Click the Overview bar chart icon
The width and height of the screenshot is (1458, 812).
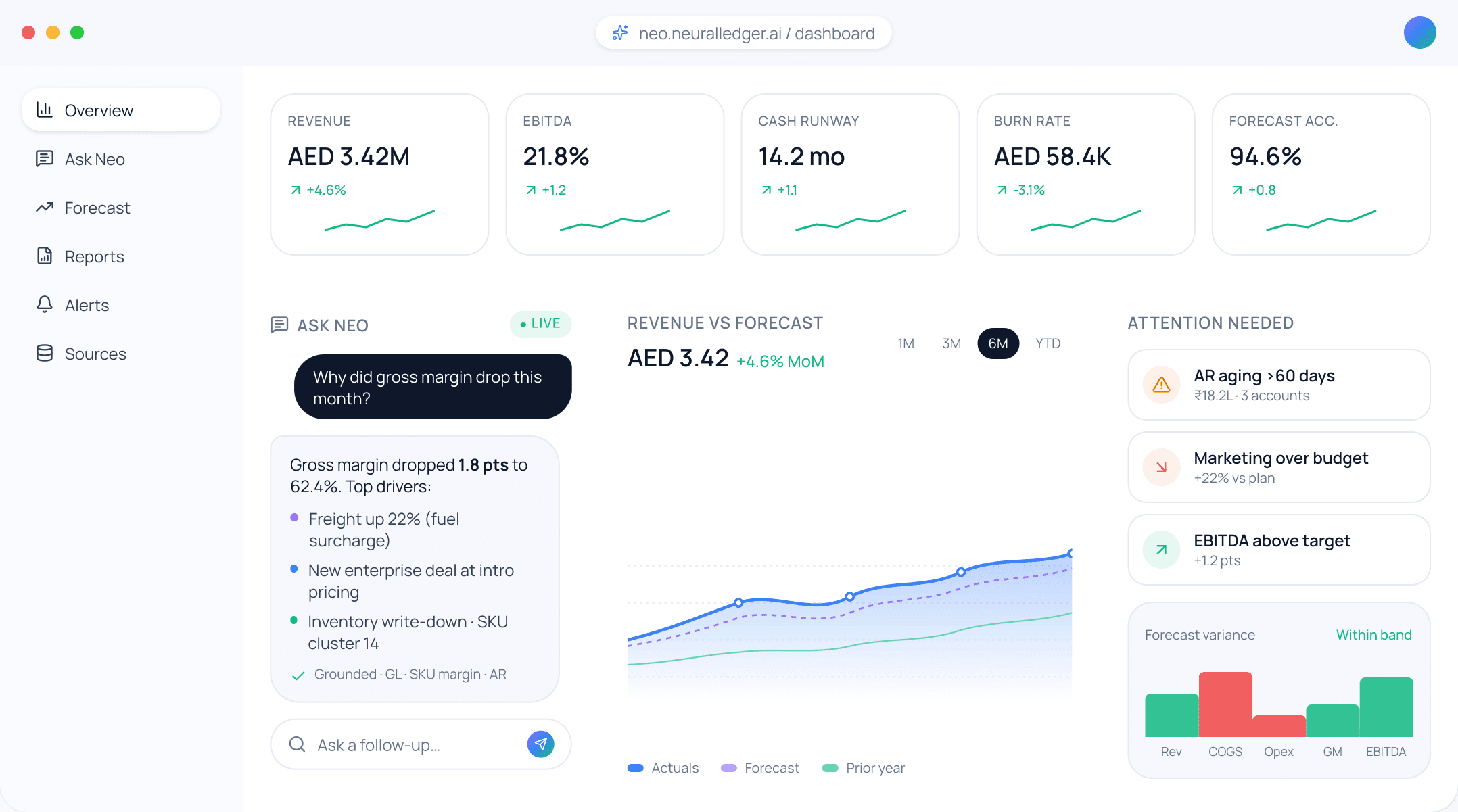pos(45,110)
